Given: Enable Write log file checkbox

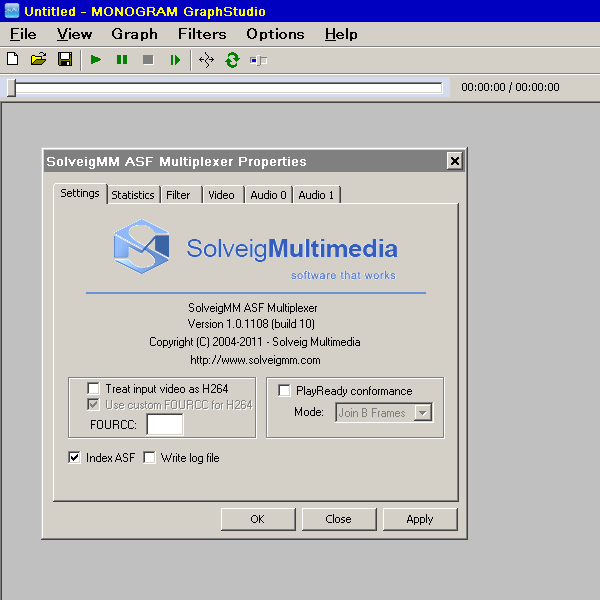Looking at the screenshot, I should point(149,457).
